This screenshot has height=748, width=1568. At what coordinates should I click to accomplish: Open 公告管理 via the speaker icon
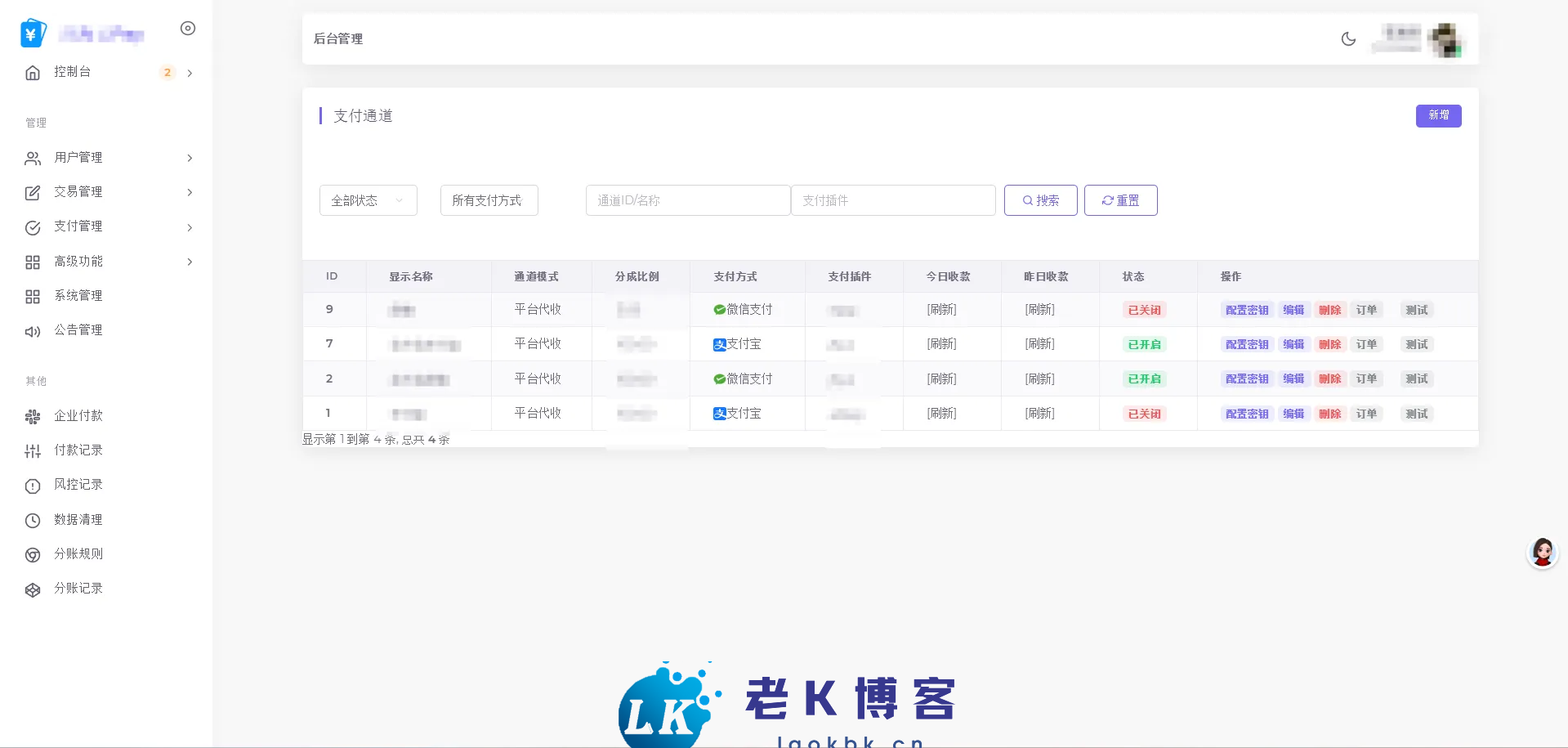tap(33, 331)
